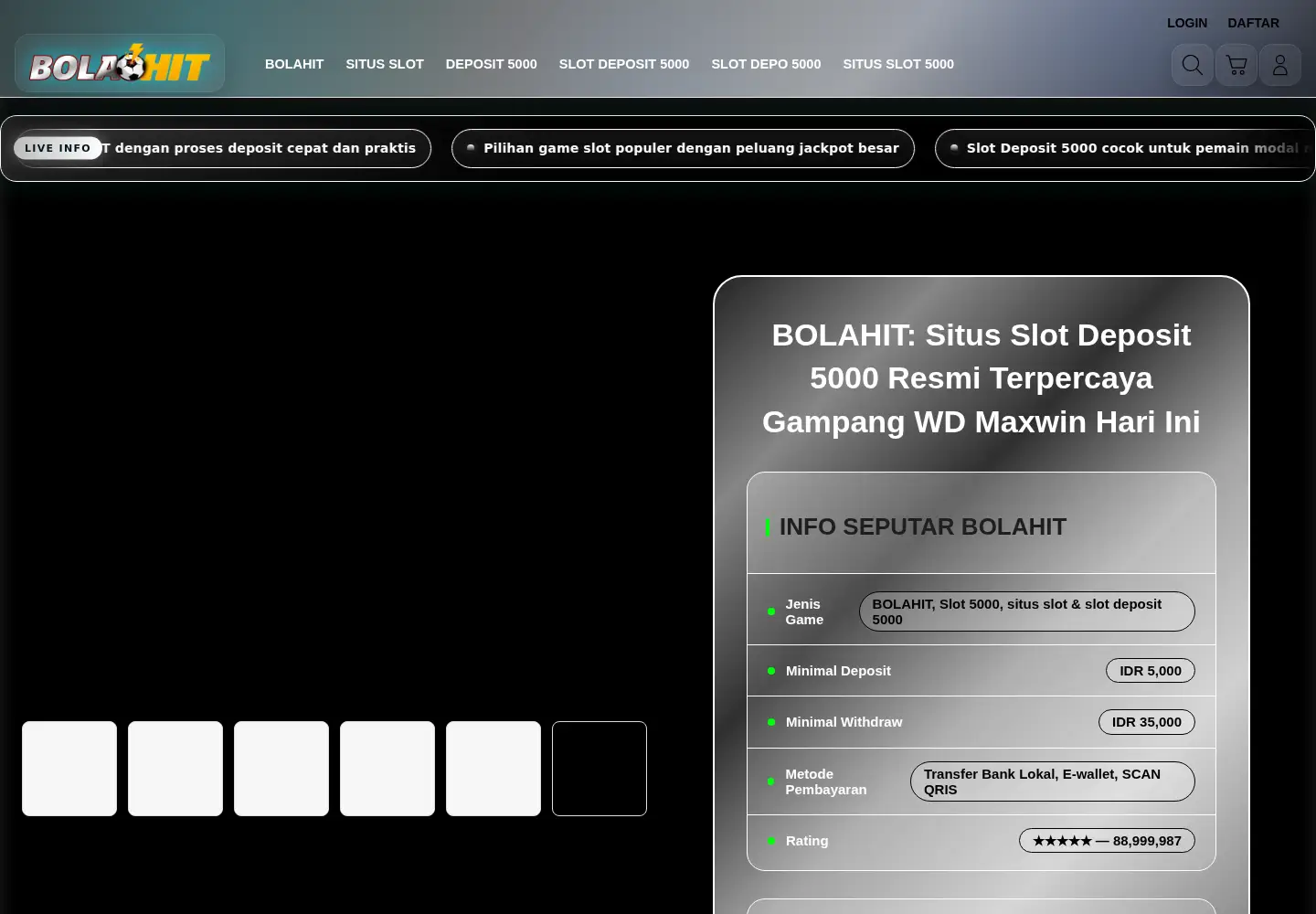Image resolution: width=1316 pixels, height=914 pixels.
Task: Select DEPOSIT 5000 in navigation
Action: coord(492,64)
